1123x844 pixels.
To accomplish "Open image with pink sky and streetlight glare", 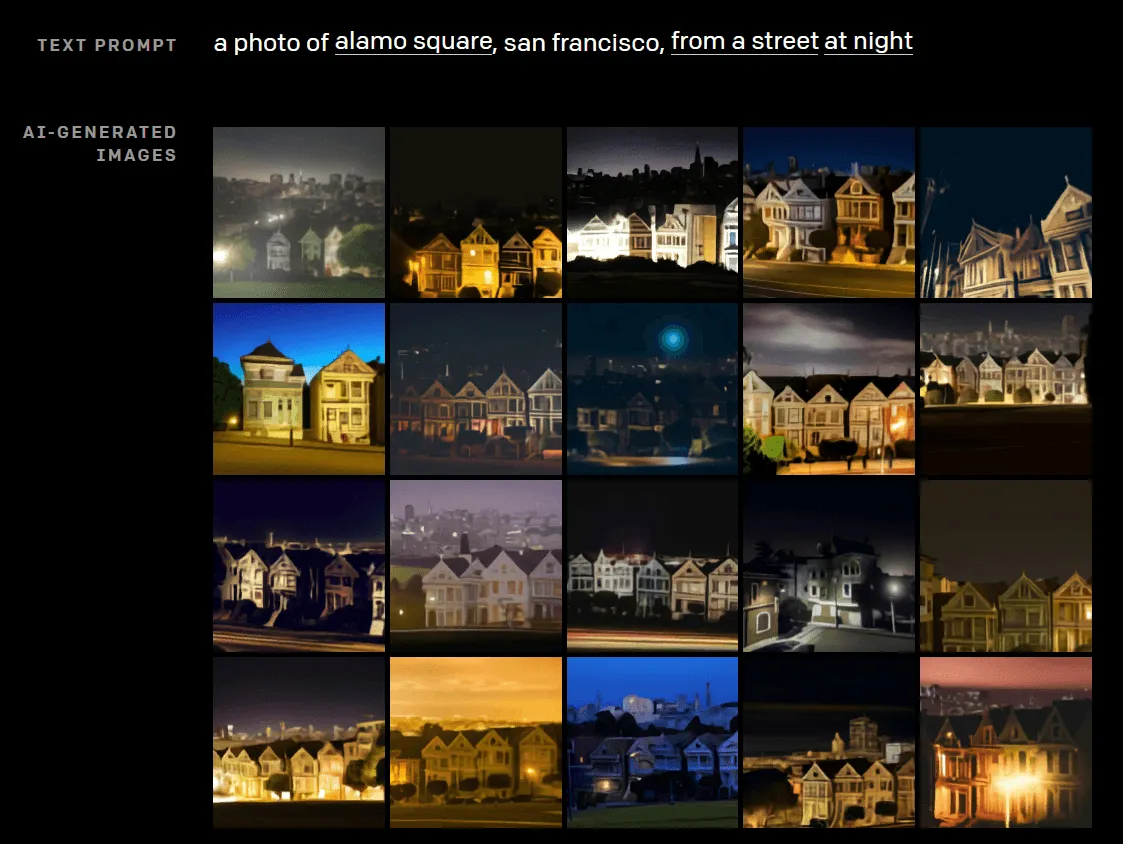I will click(x=1005, y=742).
